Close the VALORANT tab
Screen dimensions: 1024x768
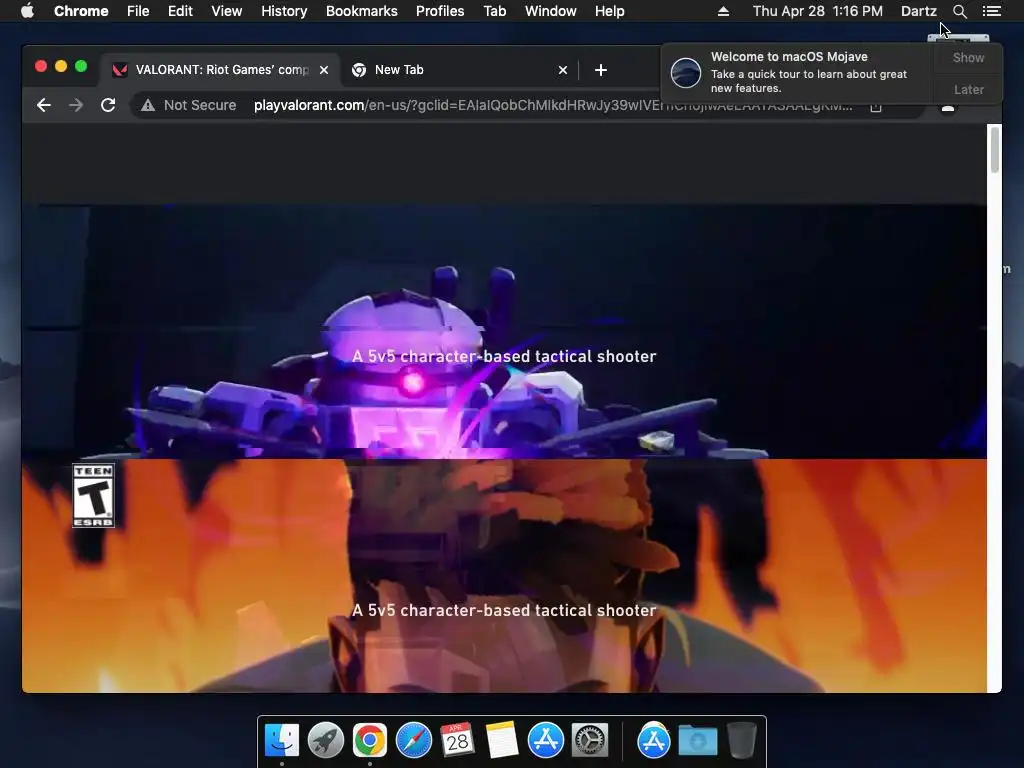[x=324, y=70]
